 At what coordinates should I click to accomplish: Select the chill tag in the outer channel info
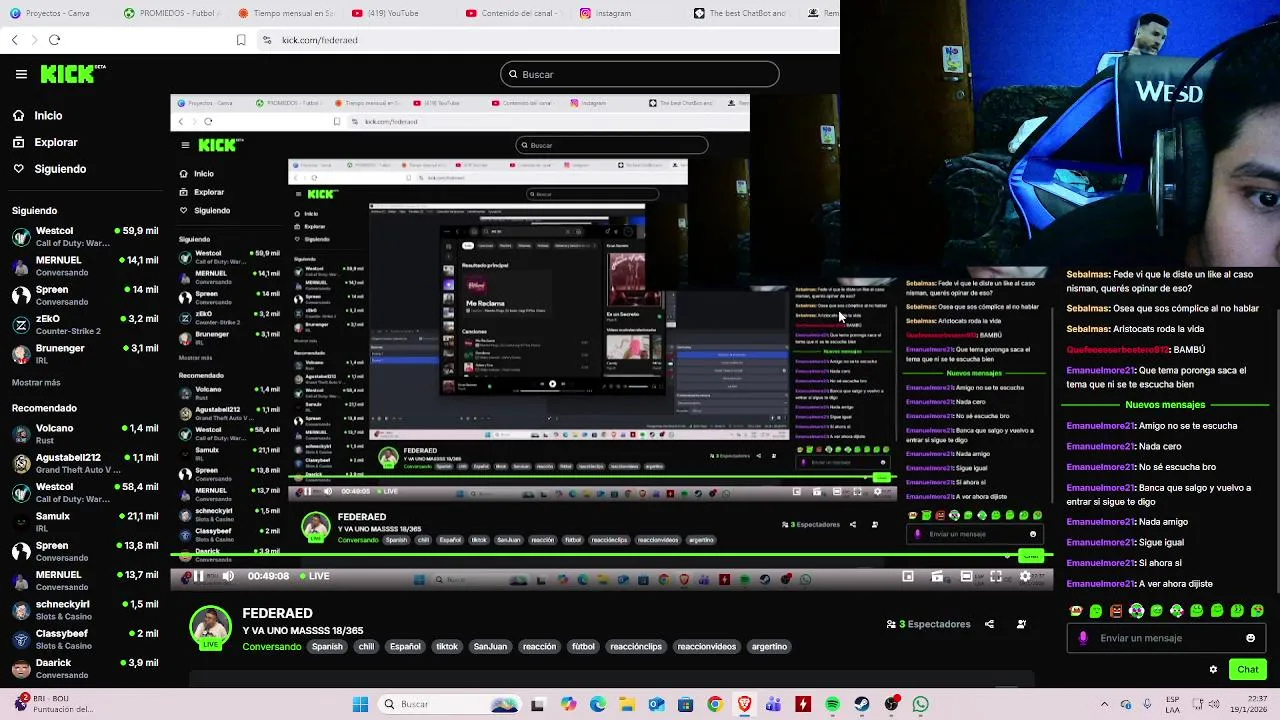pos(366,646)
